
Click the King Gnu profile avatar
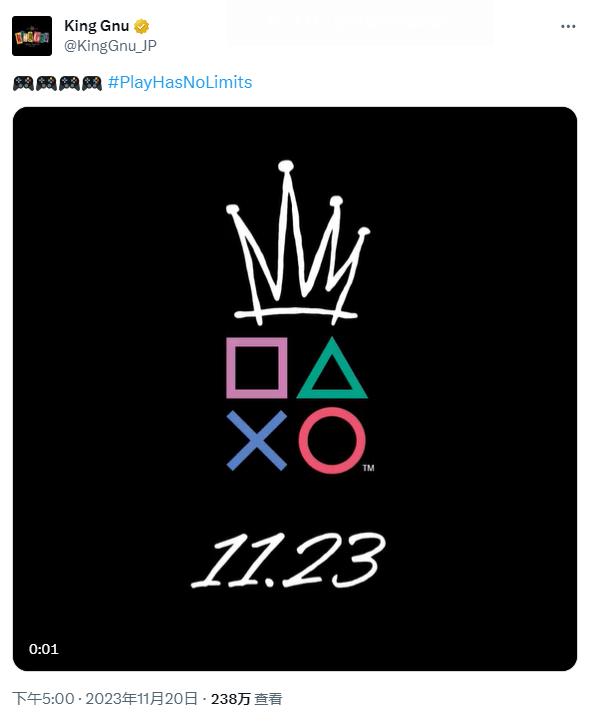32,36
